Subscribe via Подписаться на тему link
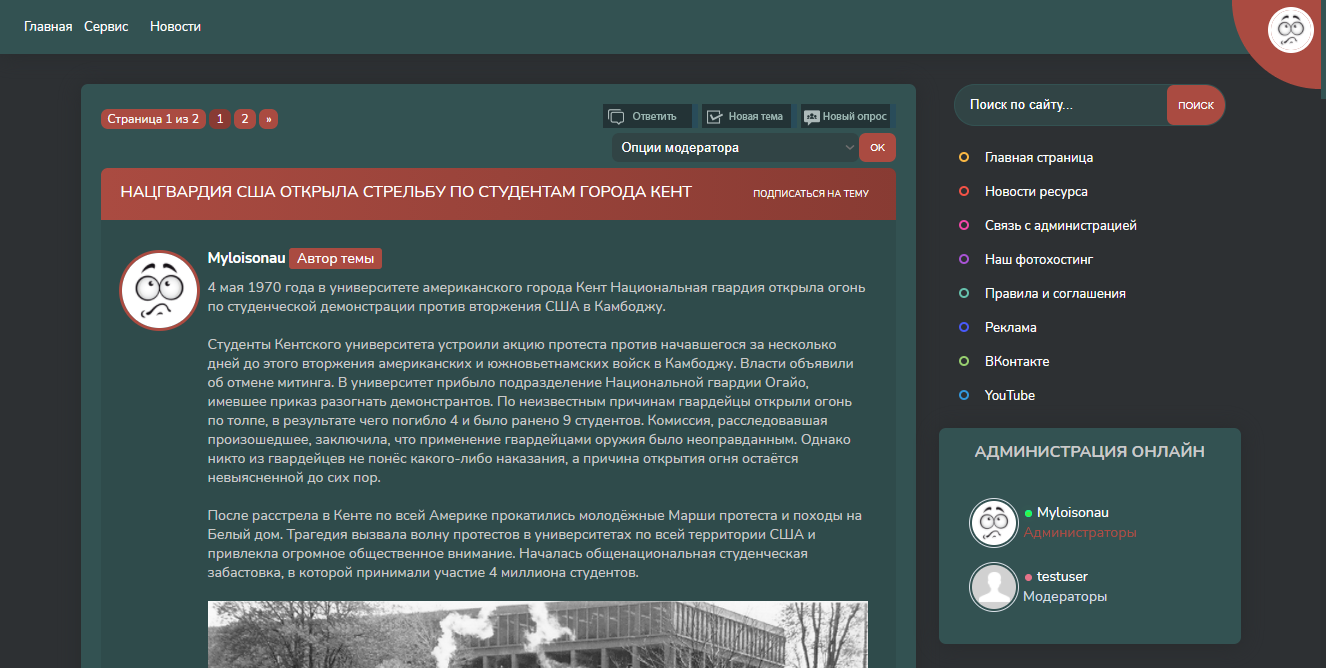The height and width of the screenshot is (668, 1326). pyautogui.click(x=811, y=193)
